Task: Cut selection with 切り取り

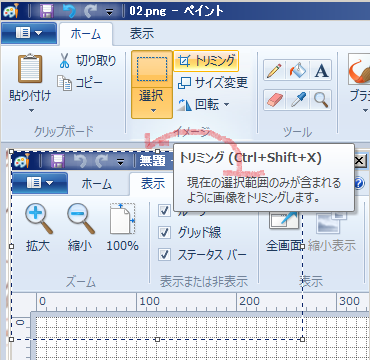Action: (x=87, y=61)
